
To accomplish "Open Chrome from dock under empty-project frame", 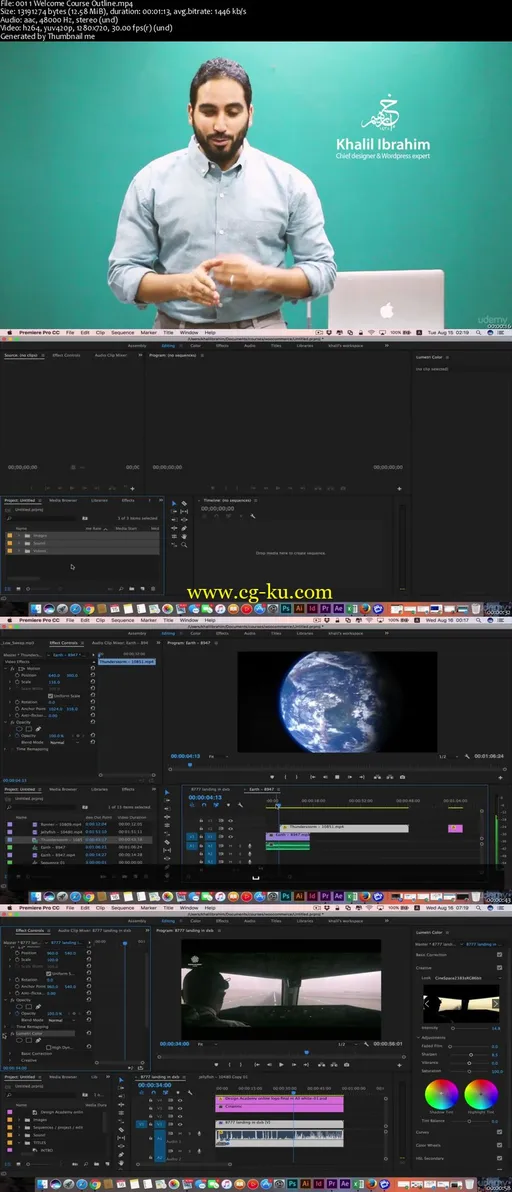I will (88, 609).
